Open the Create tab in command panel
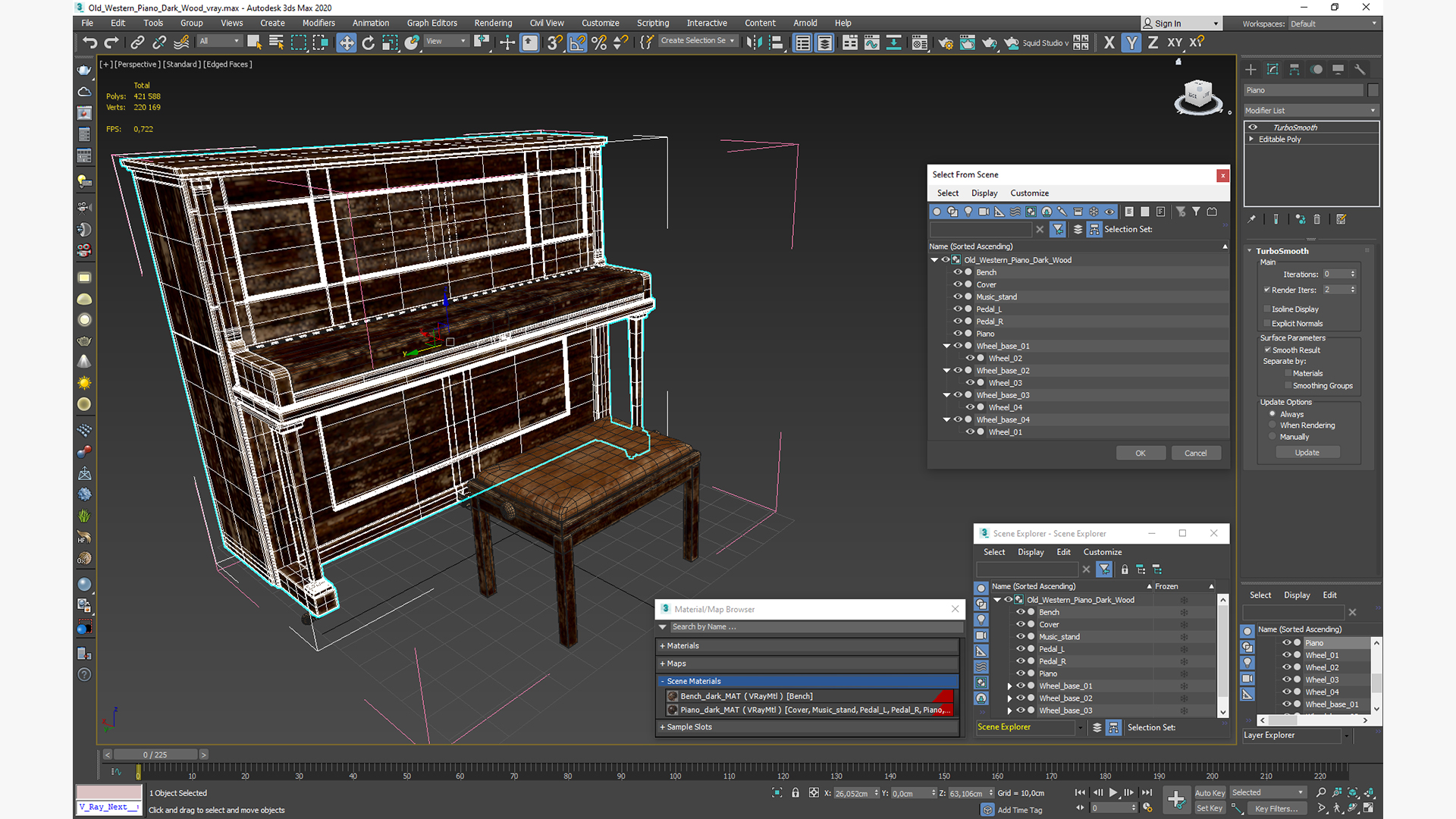Screen dimensions: 1456x819 [x=1250, y=69]
